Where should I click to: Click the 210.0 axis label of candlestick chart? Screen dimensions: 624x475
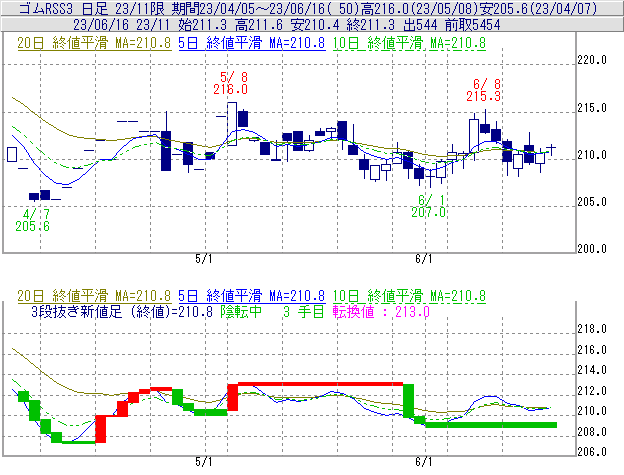click(x=592, y=155)
